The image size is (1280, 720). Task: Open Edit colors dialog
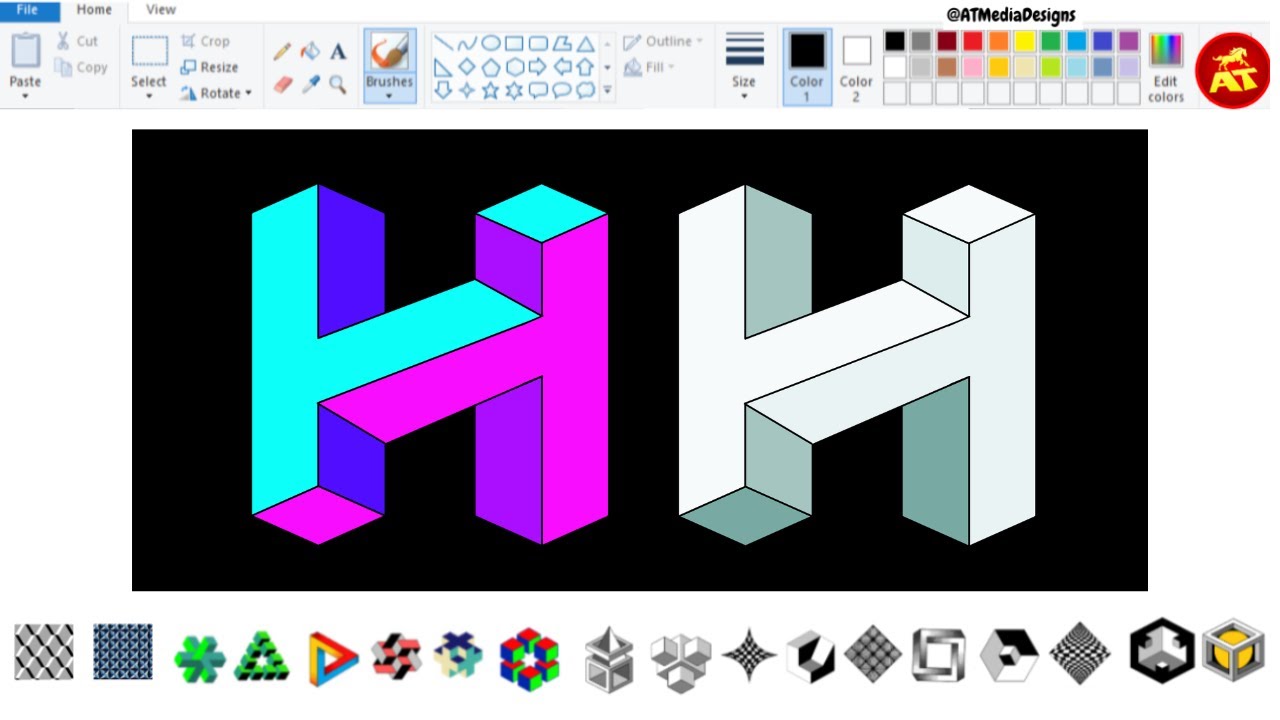click(x=1166, y=67)
